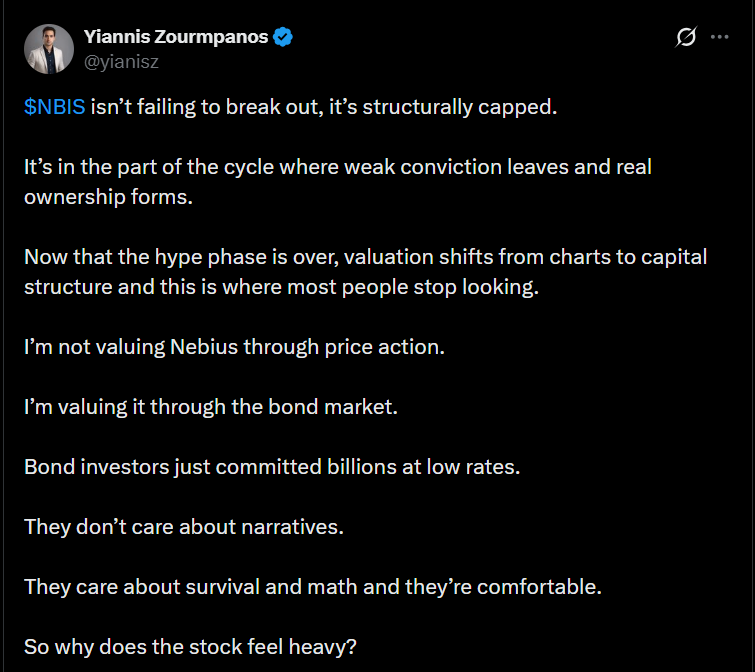Click the sentence "I'm valuing it through"
Viewport: 755px width, 672px height.
210,407
